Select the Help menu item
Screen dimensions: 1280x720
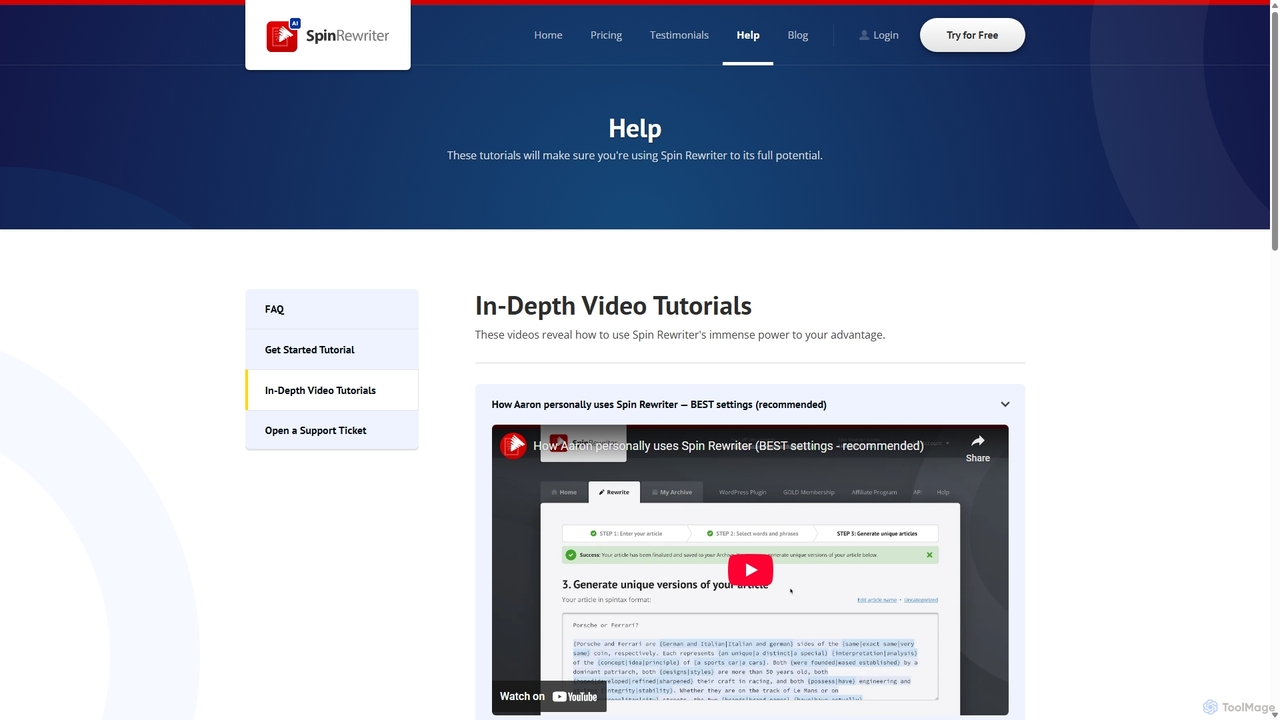click(x=748, y=35)
